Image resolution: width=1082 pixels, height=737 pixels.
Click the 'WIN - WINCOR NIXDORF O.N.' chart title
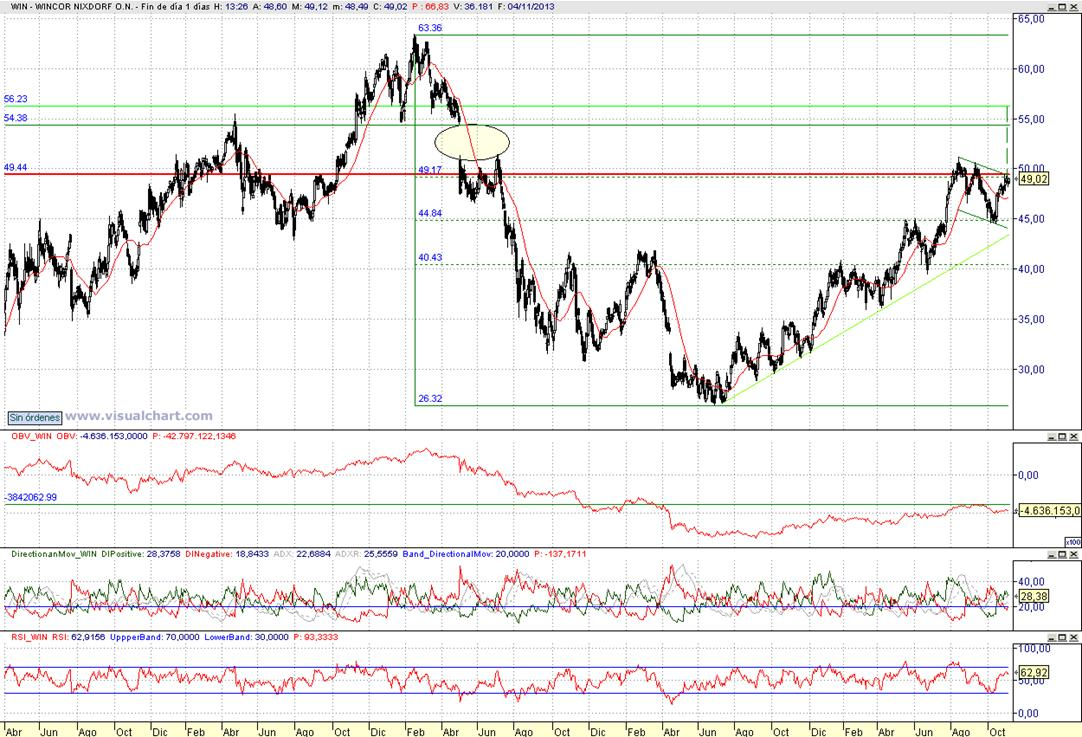pos(72,6)
